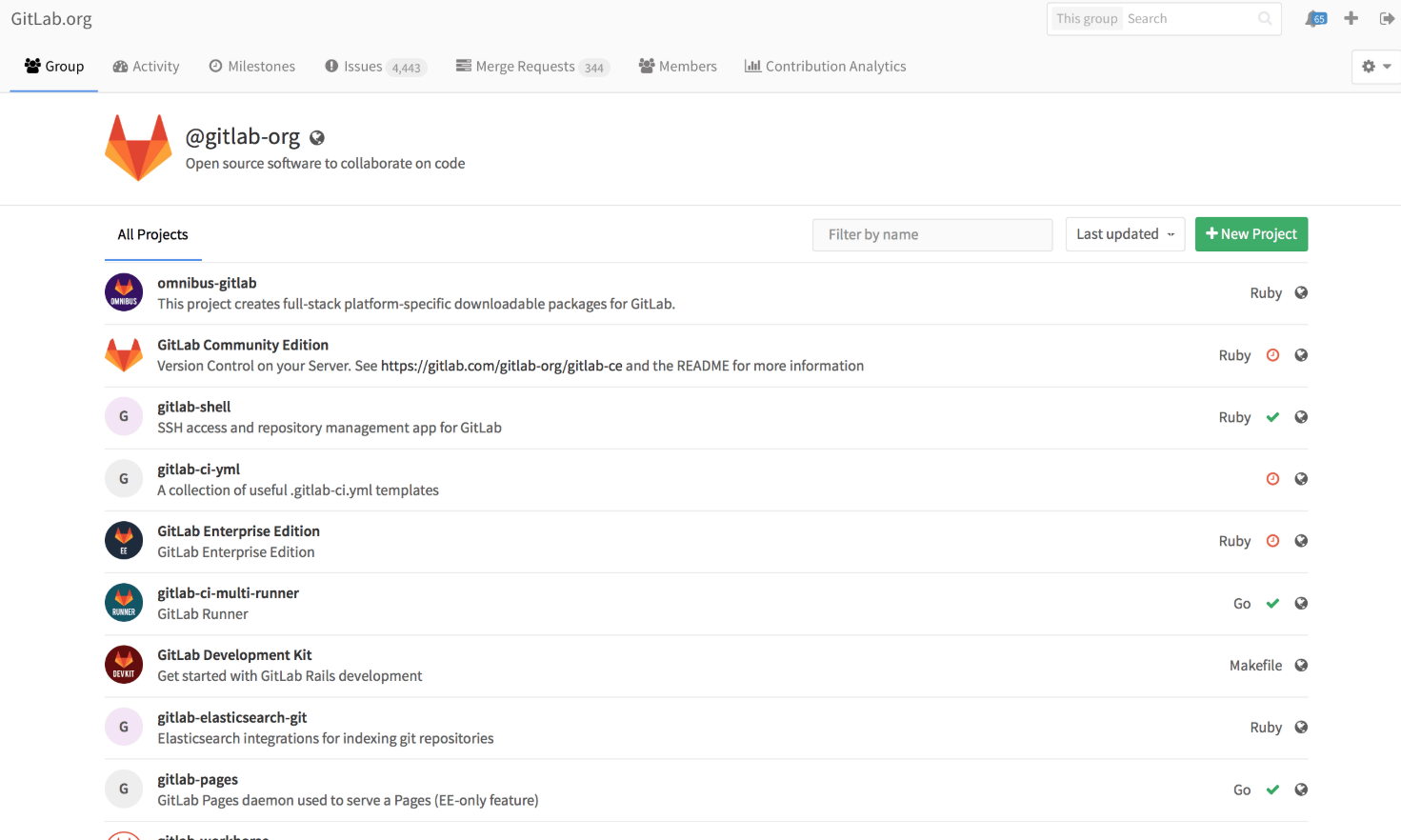Image resolution: width=1401 pixels, height=840 pixels.
Task: Click the public globe icon for GitLab Development Kit
Action: click(1301, 665)
